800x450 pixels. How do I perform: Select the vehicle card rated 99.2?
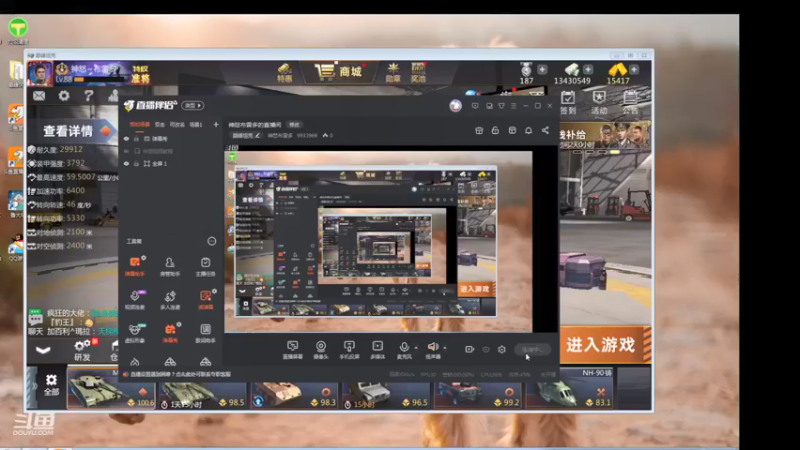pos(478,395)
